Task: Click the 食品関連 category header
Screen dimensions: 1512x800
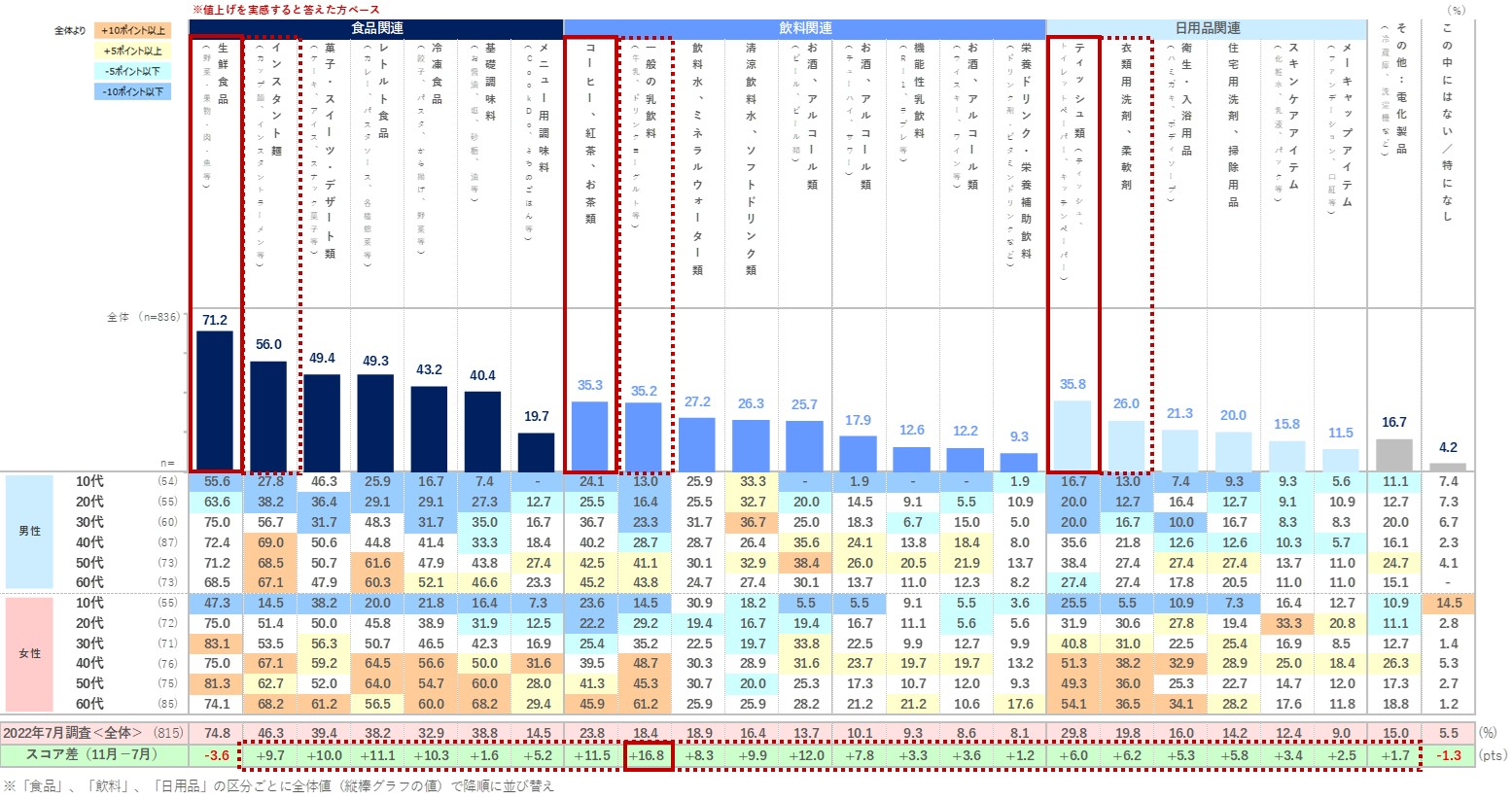Action: point(376,28)
